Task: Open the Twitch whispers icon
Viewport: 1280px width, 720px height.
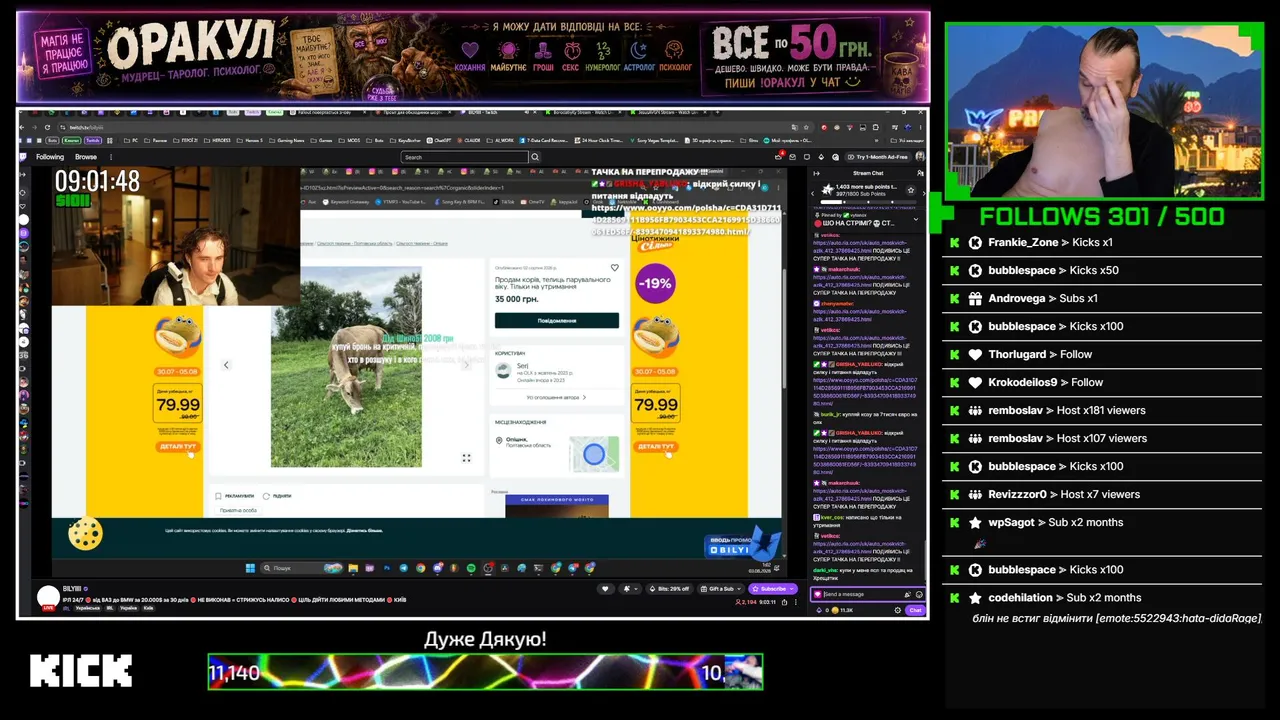Action: tap(809, 157)
